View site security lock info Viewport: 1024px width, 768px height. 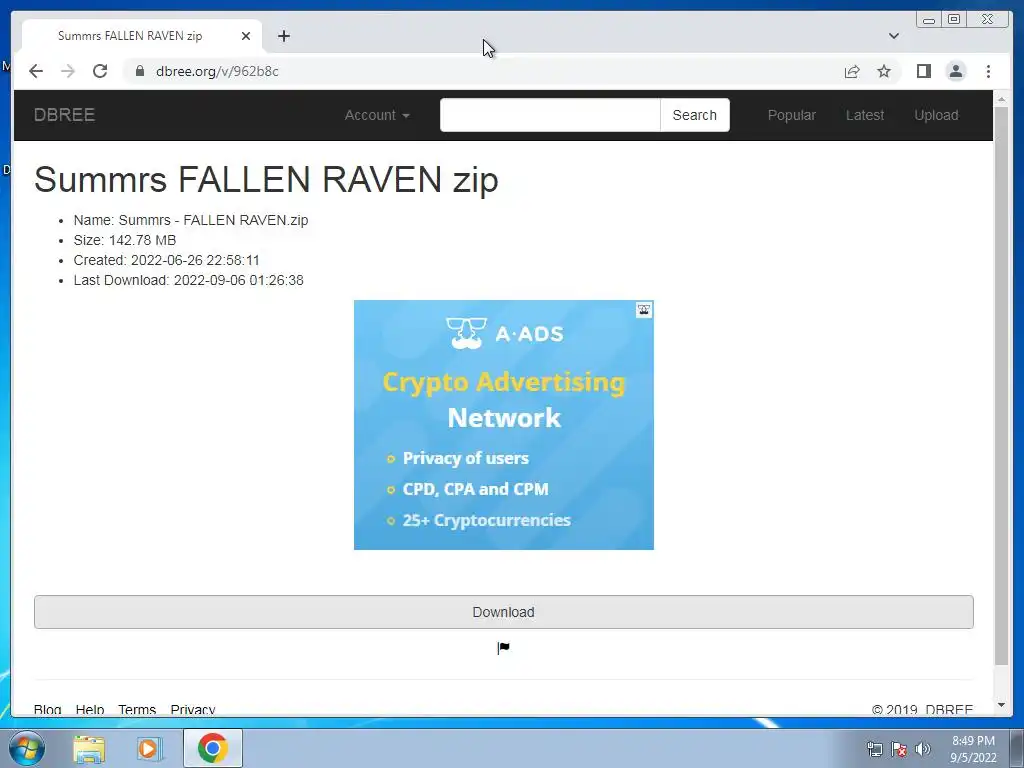point(140,71)
